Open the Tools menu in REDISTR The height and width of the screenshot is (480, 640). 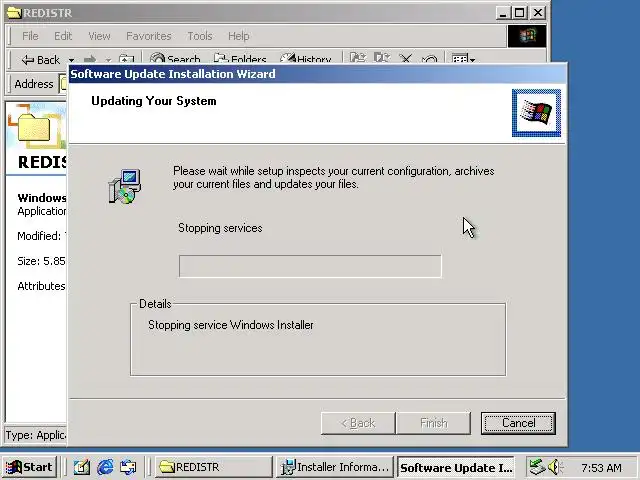[x=200, y=36]
